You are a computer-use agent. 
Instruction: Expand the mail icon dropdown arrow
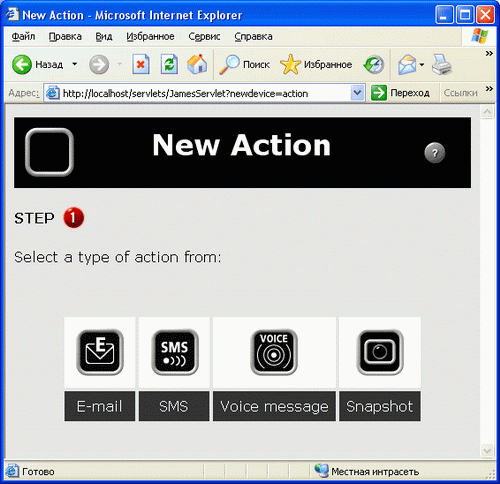point(422,64)
